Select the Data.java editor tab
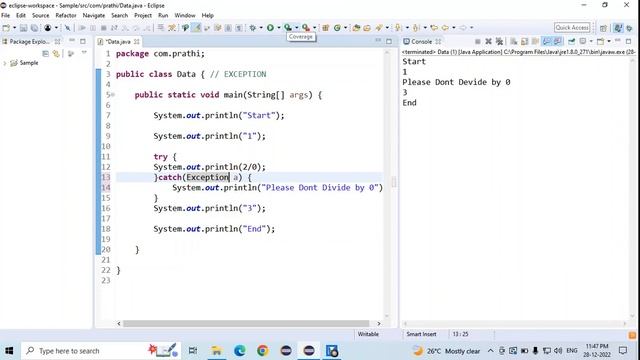This screenshot has width=640, height=360. pyautogui.click(x=118, y=42)
